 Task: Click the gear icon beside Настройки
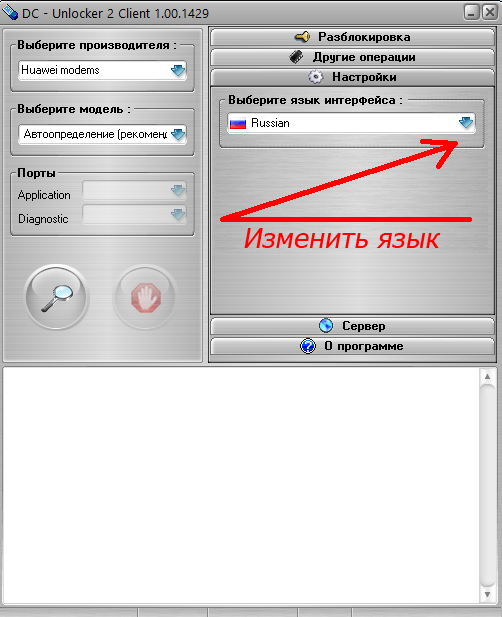(316, 77)
